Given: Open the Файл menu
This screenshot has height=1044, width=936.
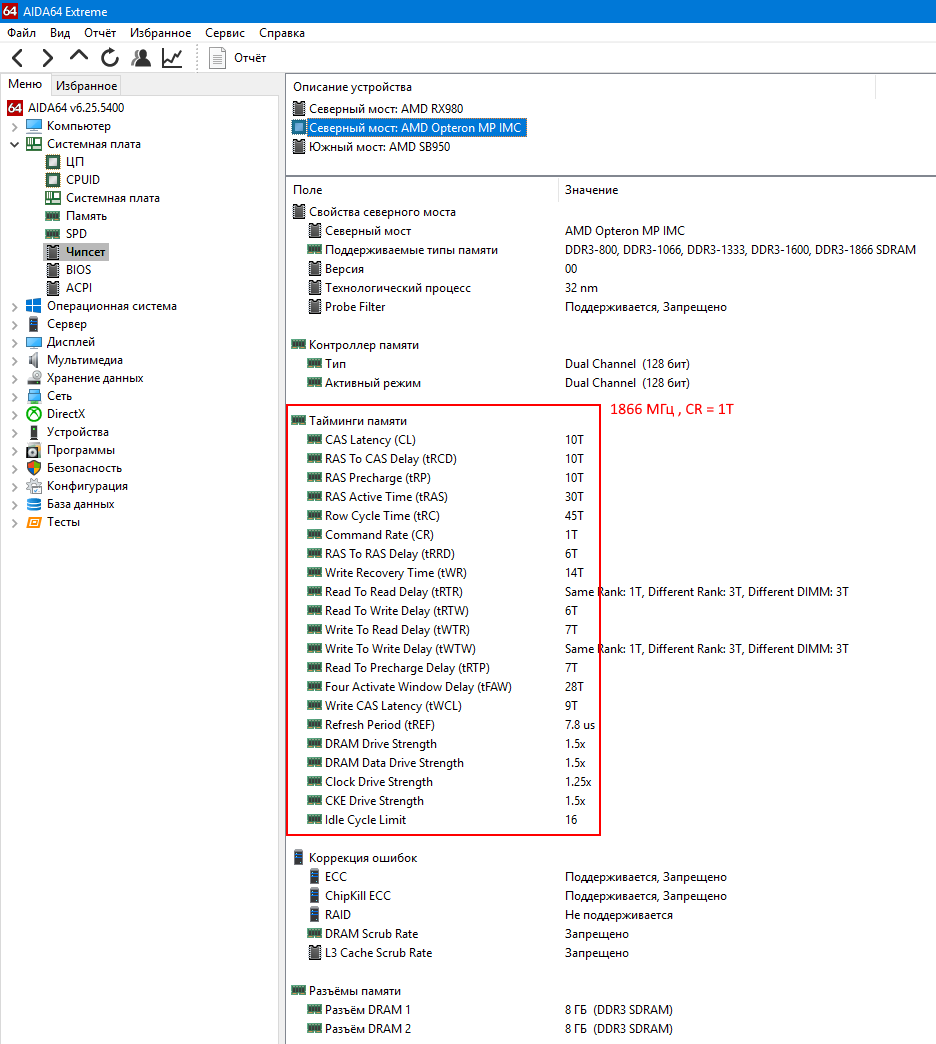Looking at the screenshot, I should point(21,33).
